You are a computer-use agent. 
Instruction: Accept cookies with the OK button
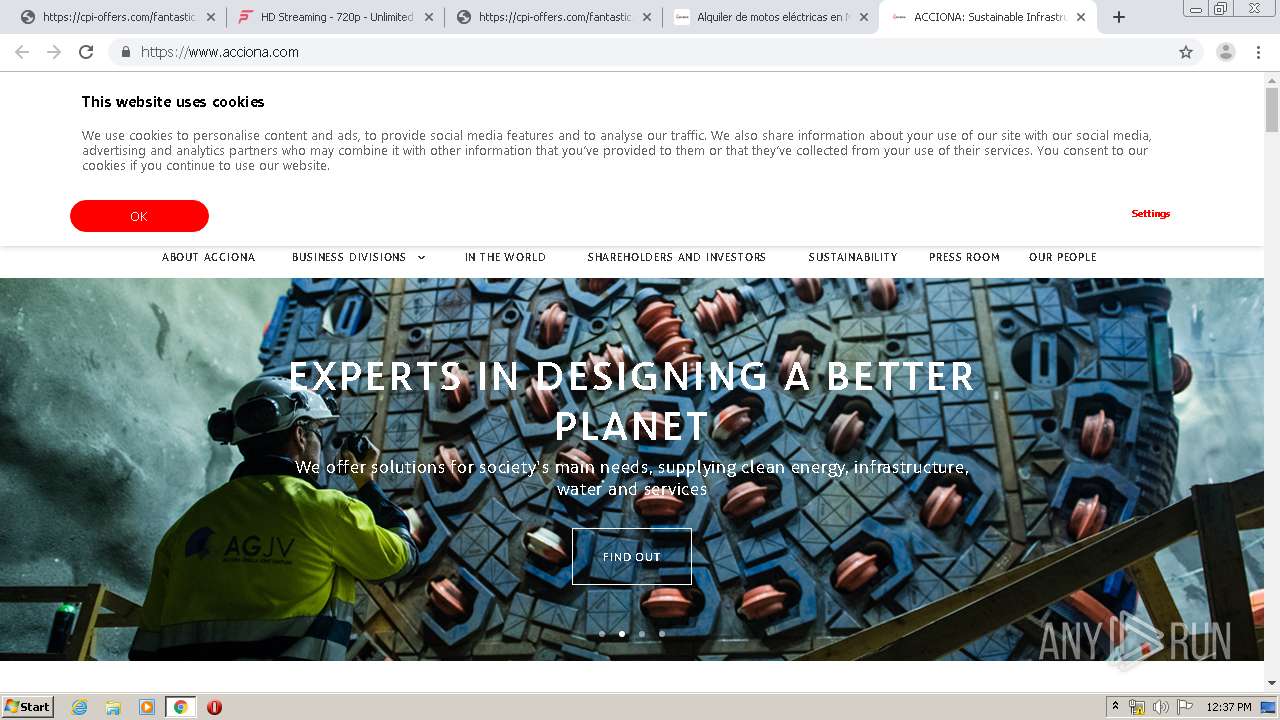coord(139,216)
